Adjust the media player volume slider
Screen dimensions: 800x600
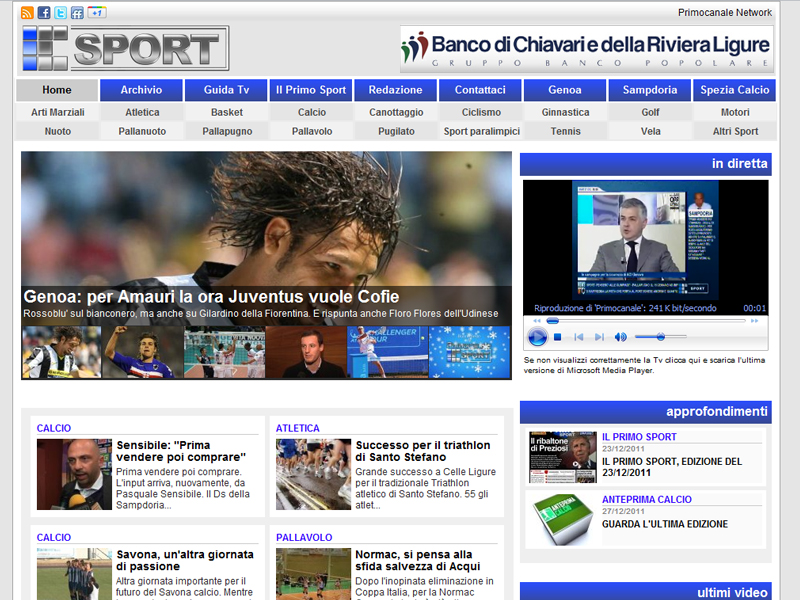[660, 337]
